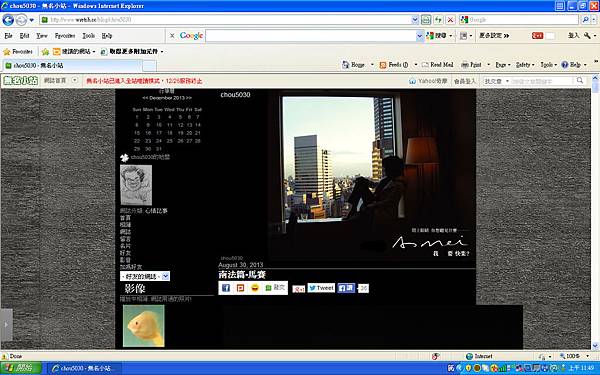
Task: Open the Edit menu
Action: click(x=24, y=36)
